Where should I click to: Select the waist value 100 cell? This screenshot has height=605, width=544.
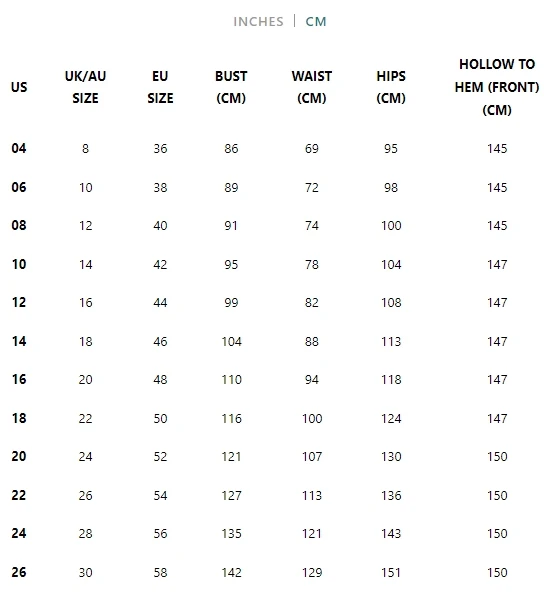tap(312, 419)
